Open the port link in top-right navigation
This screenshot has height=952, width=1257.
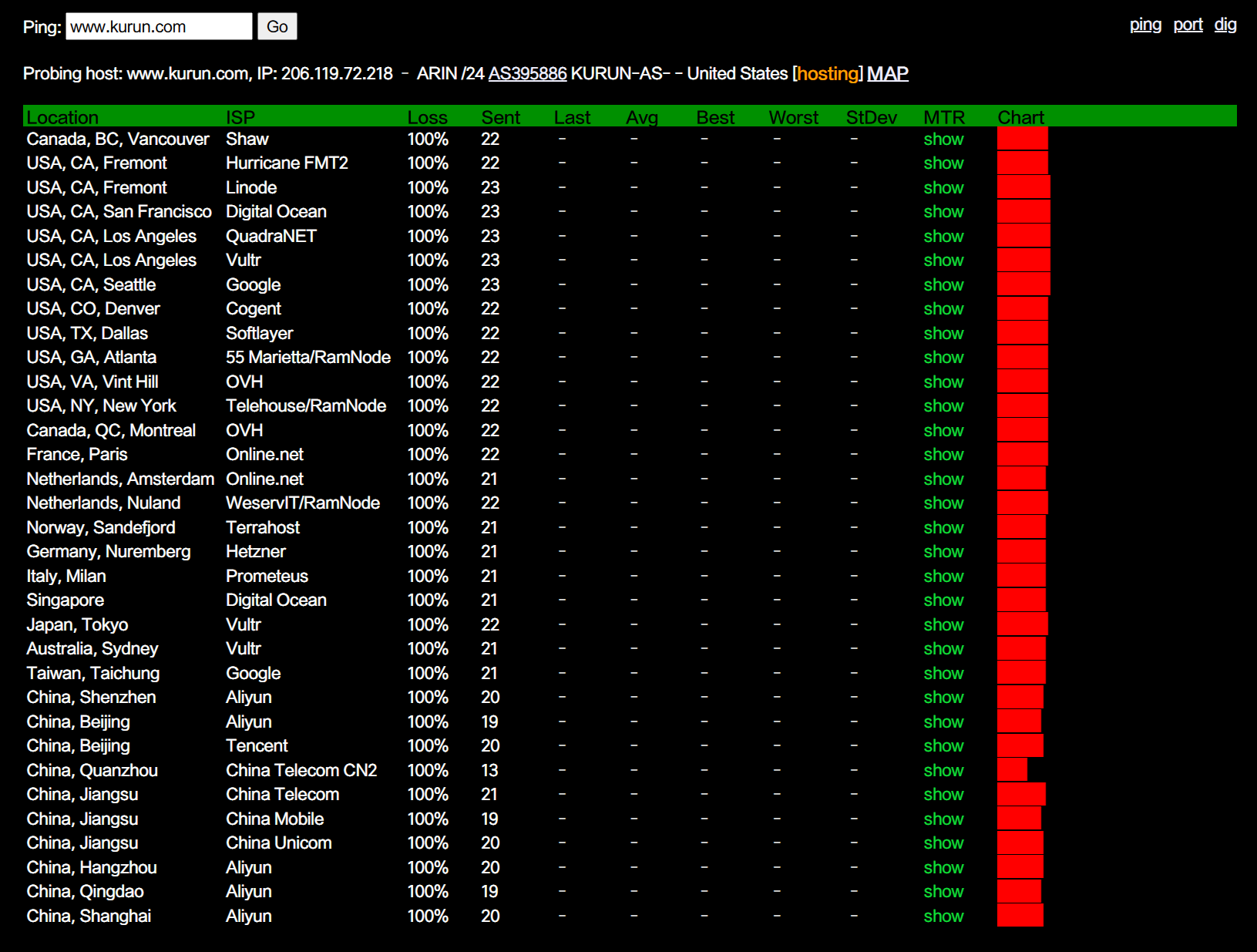[x=1188, y=25]
